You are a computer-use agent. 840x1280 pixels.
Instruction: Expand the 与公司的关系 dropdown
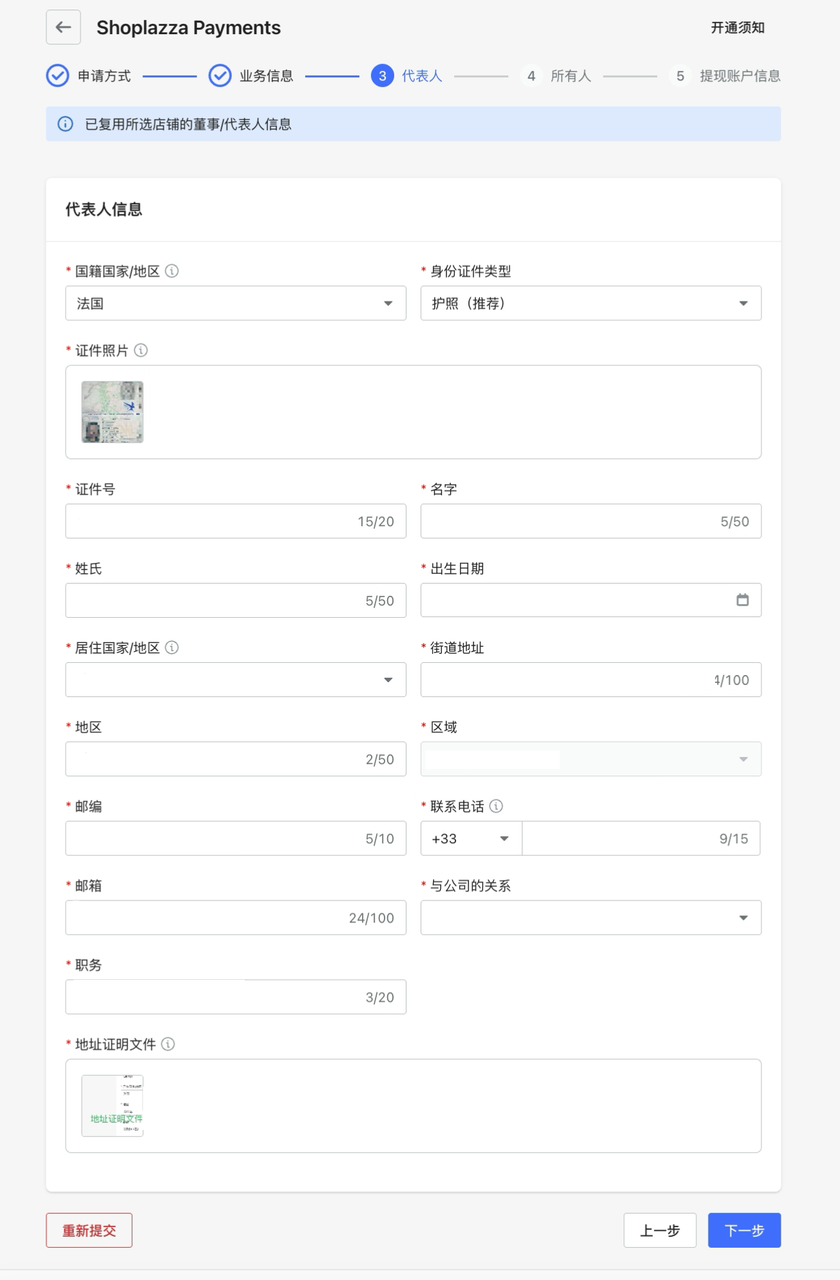point(591,917)
